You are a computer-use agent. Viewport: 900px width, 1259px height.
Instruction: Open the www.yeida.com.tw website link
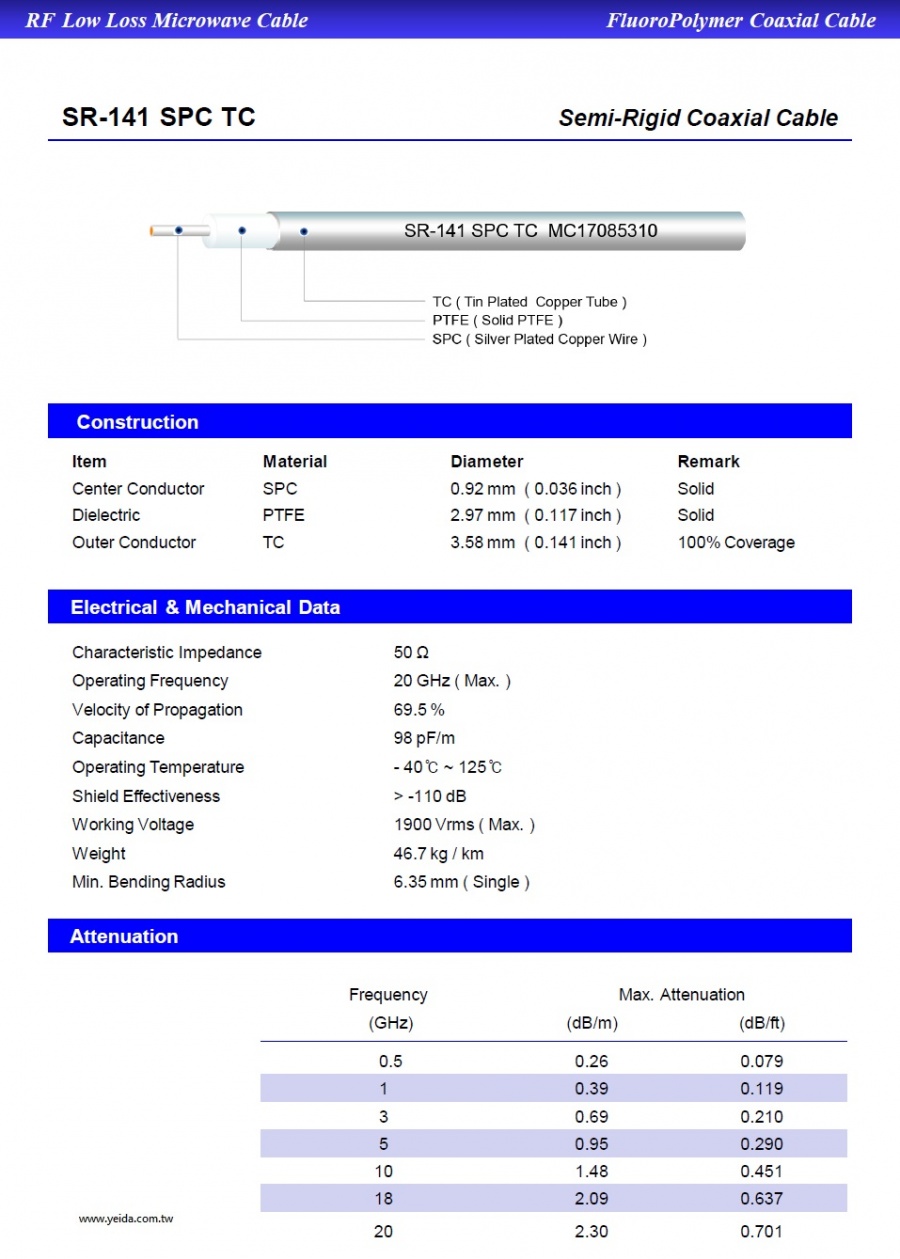126,1218
